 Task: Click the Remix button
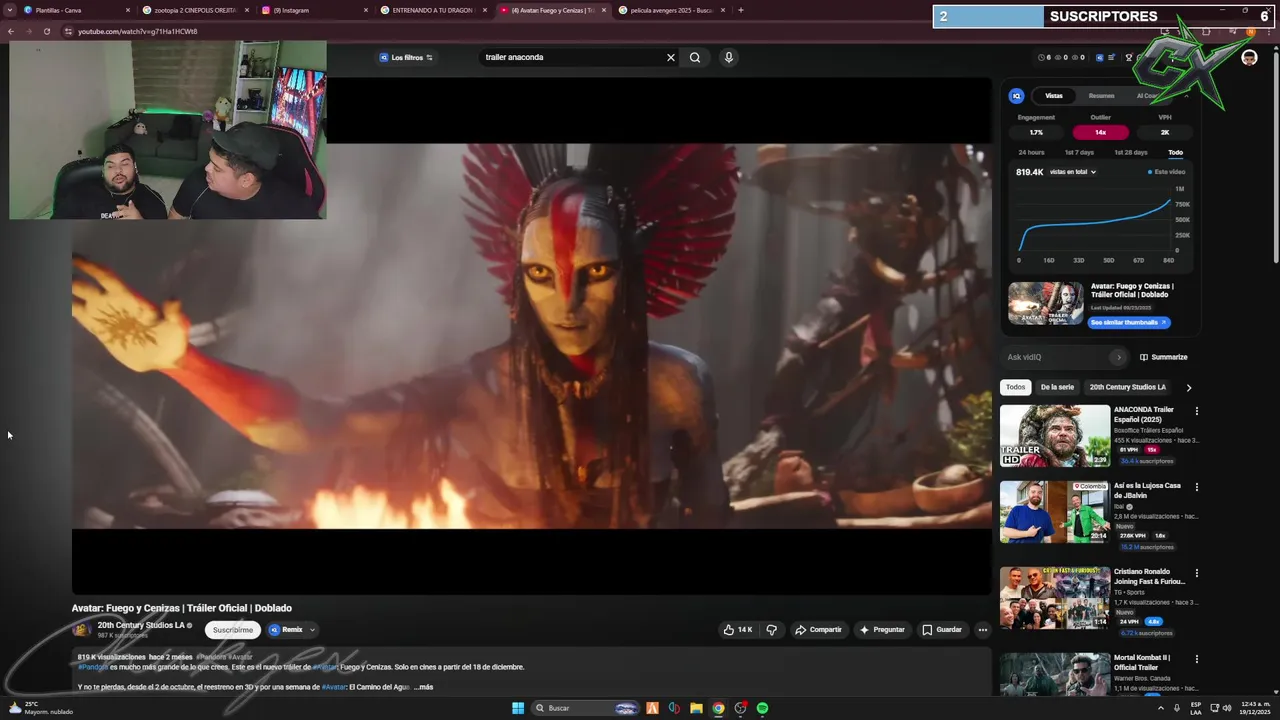click(286, 630)
